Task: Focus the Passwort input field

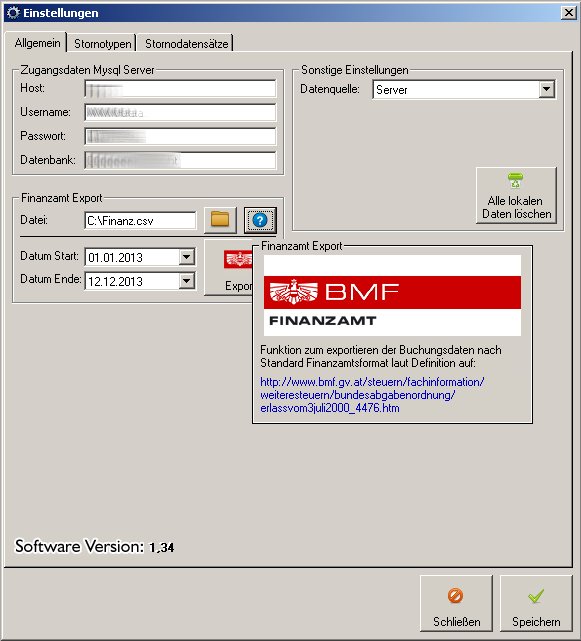Action: click(180, 136)
